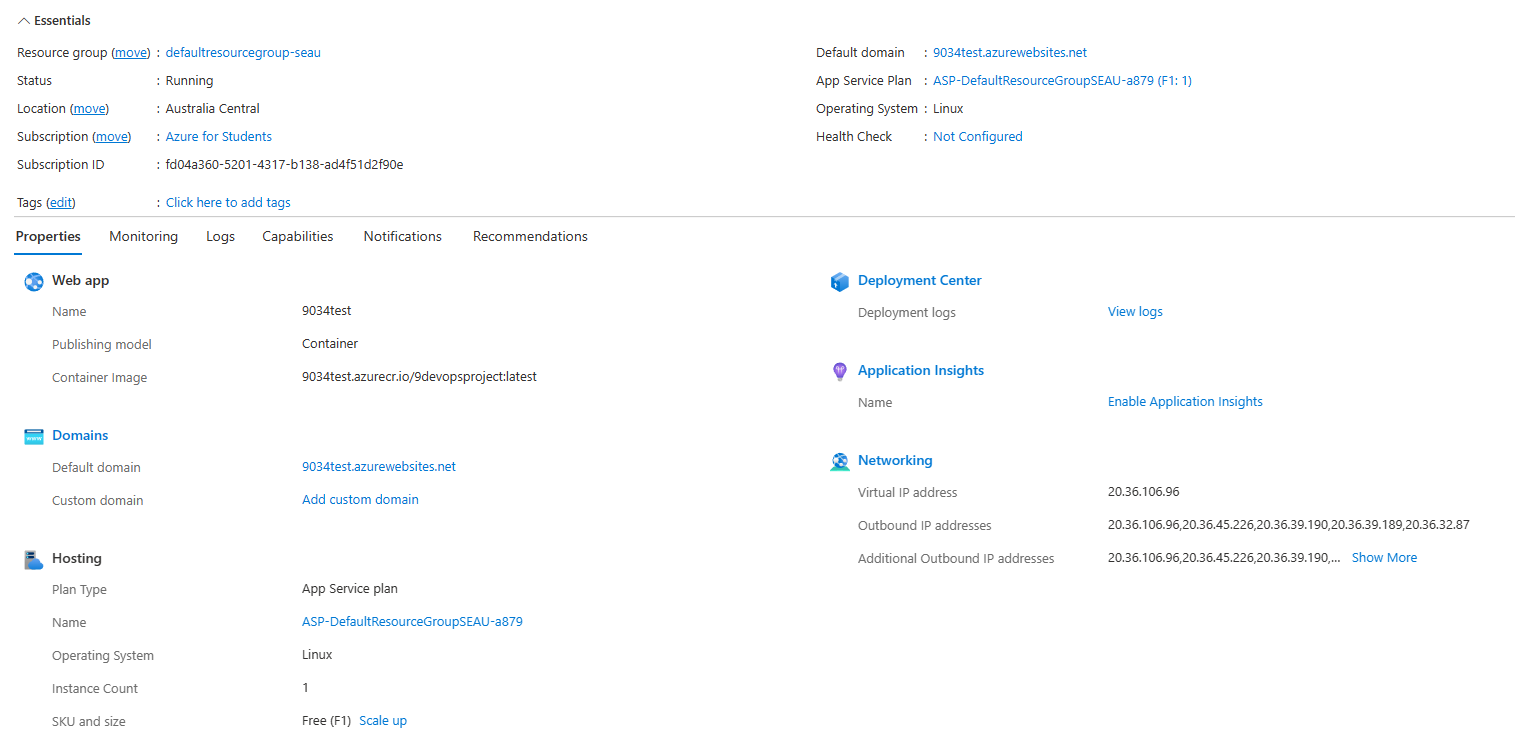Click the Application Insights lightbulb icon
This screenshot has height=744, width=1515.
[x=840, y=372]
